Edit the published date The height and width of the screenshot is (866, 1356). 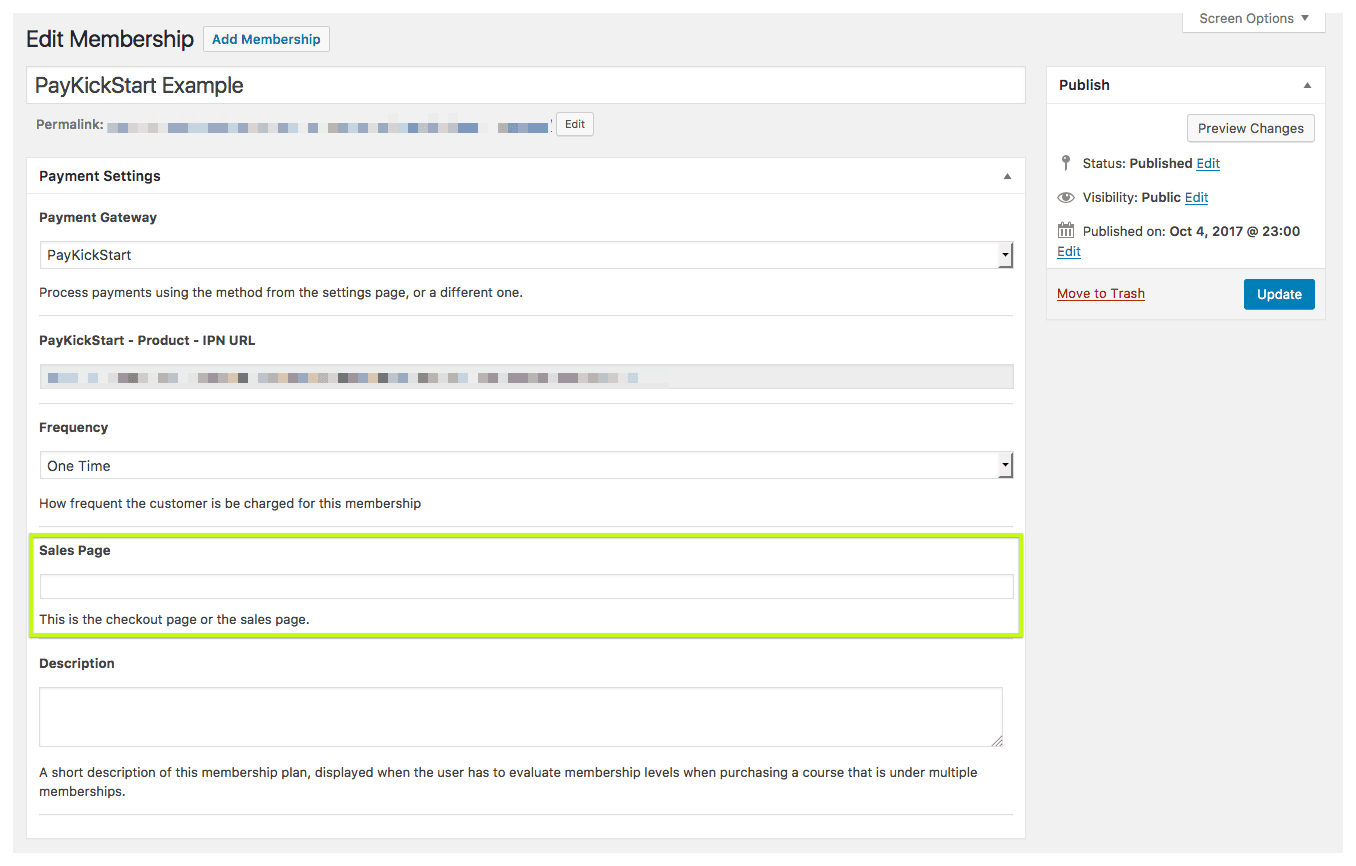point(1069,251)
